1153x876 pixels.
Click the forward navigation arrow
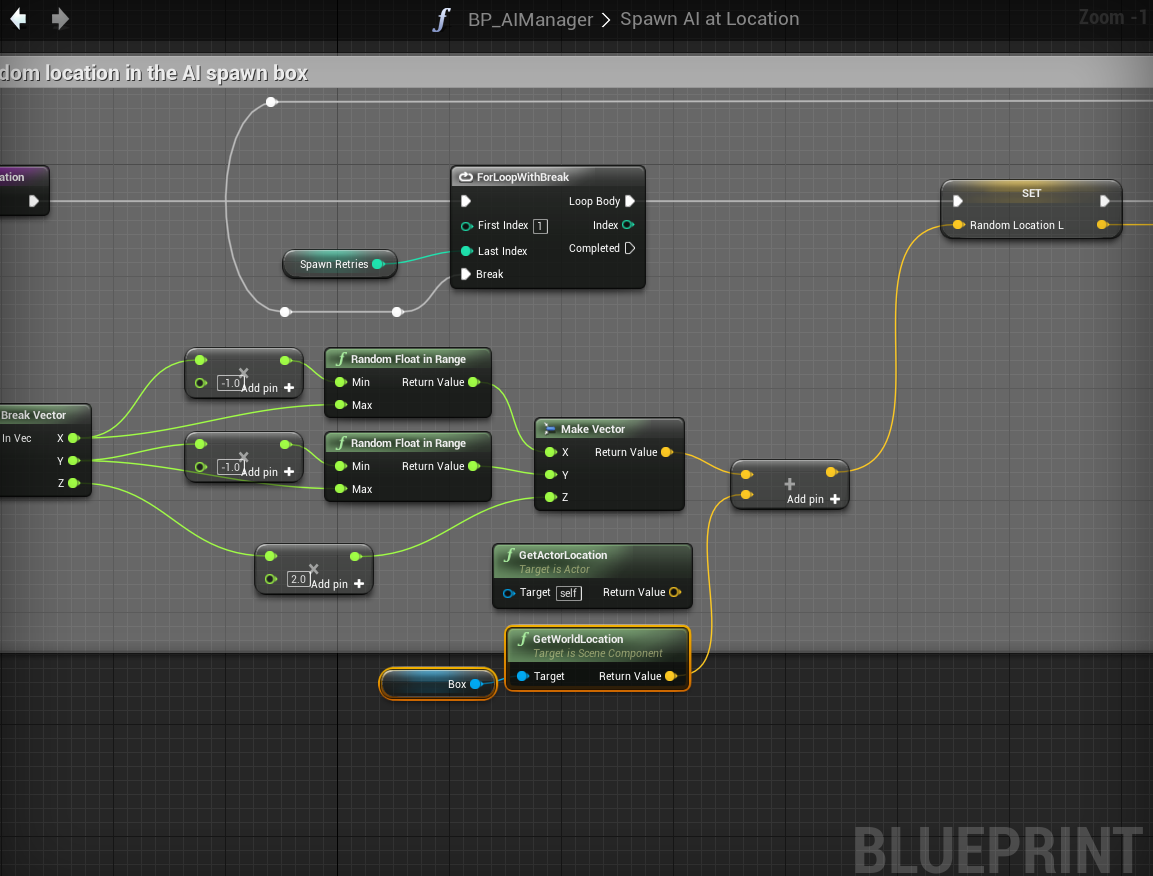[x=61, y=19]
